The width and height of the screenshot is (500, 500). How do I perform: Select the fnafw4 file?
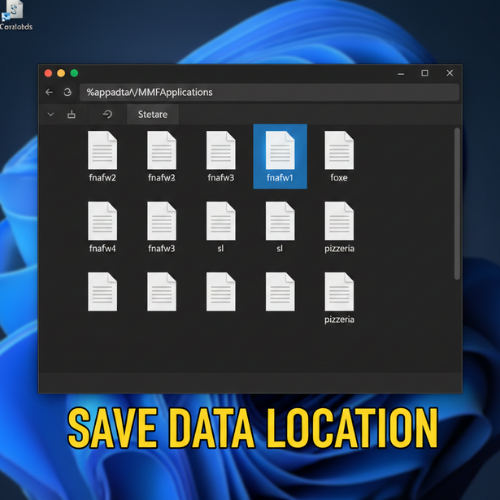[x=102, y=227]
